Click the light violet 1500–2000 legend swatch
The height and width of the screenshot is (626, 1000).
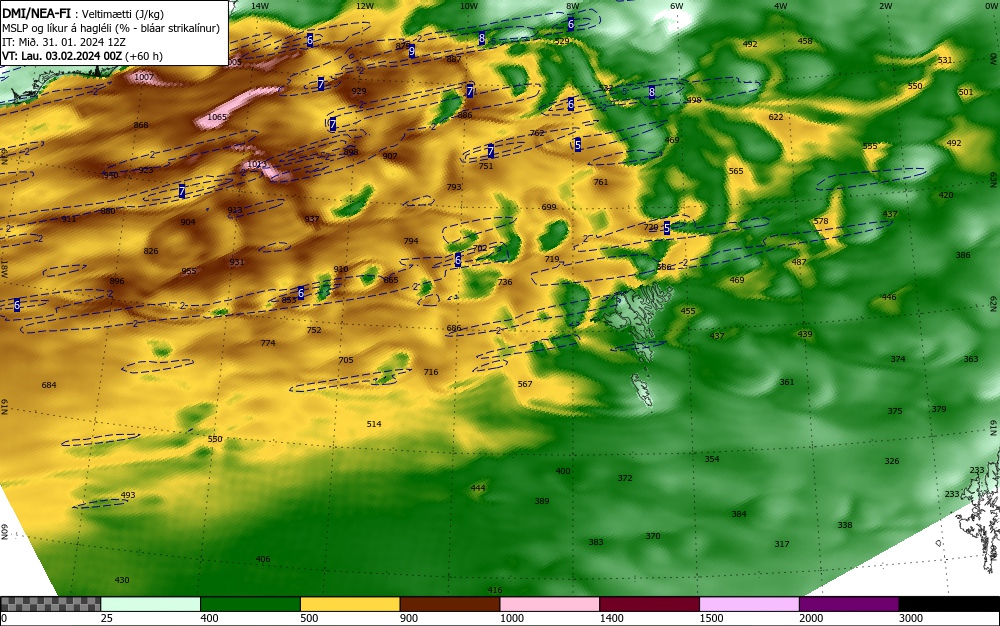(749, 604)
